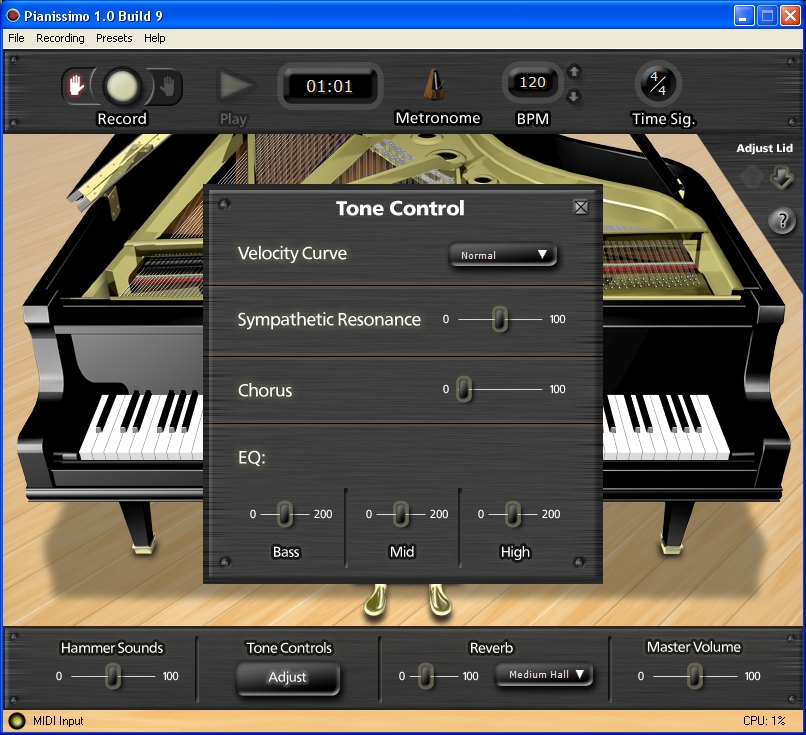Click the Mid EQ slider handle

tap(400, 514)
